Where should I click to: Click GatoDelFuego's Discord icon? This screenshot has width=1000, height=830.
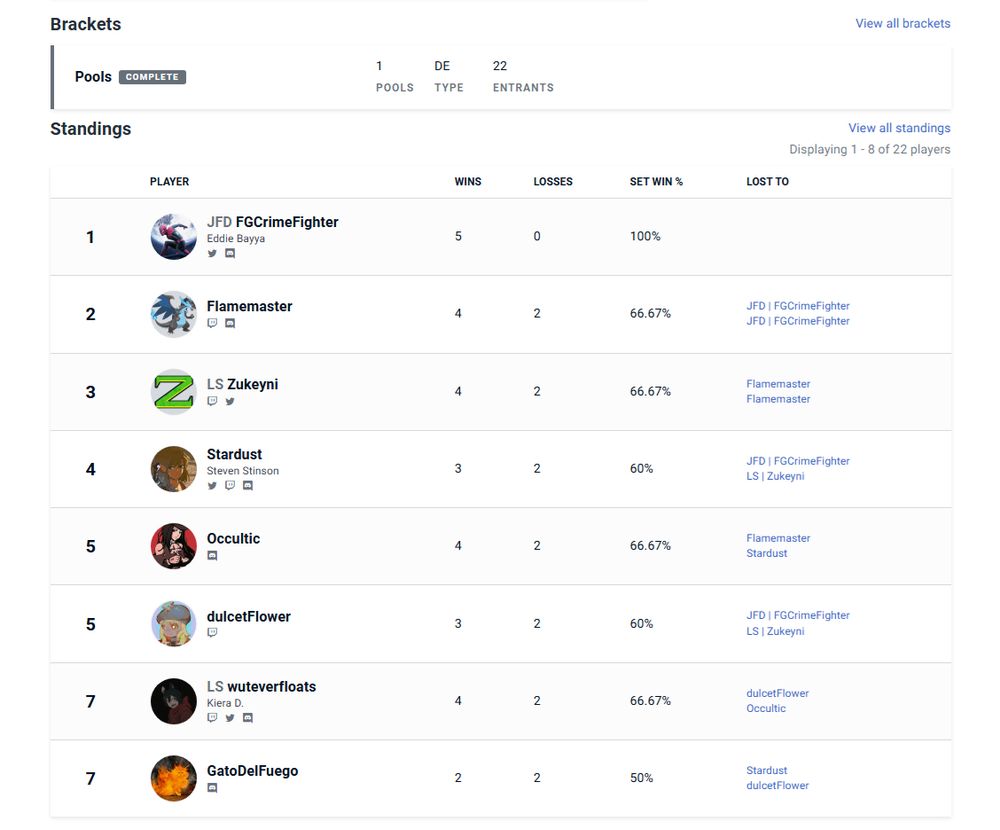pyautogui.click(x=212, y=788)
